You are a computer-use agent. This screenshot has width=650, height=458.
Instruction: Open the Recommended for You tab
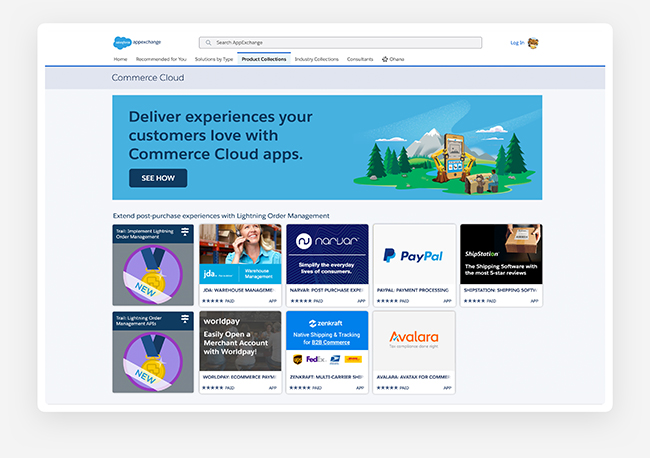click(160, 59)
